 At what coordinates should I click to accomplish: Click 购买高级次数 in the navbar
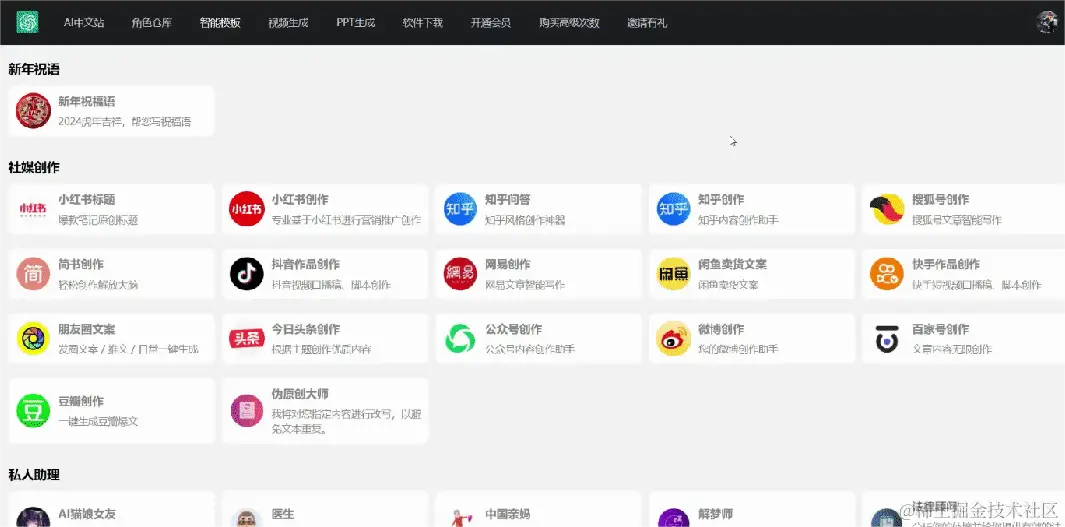[x=569, y=22]
